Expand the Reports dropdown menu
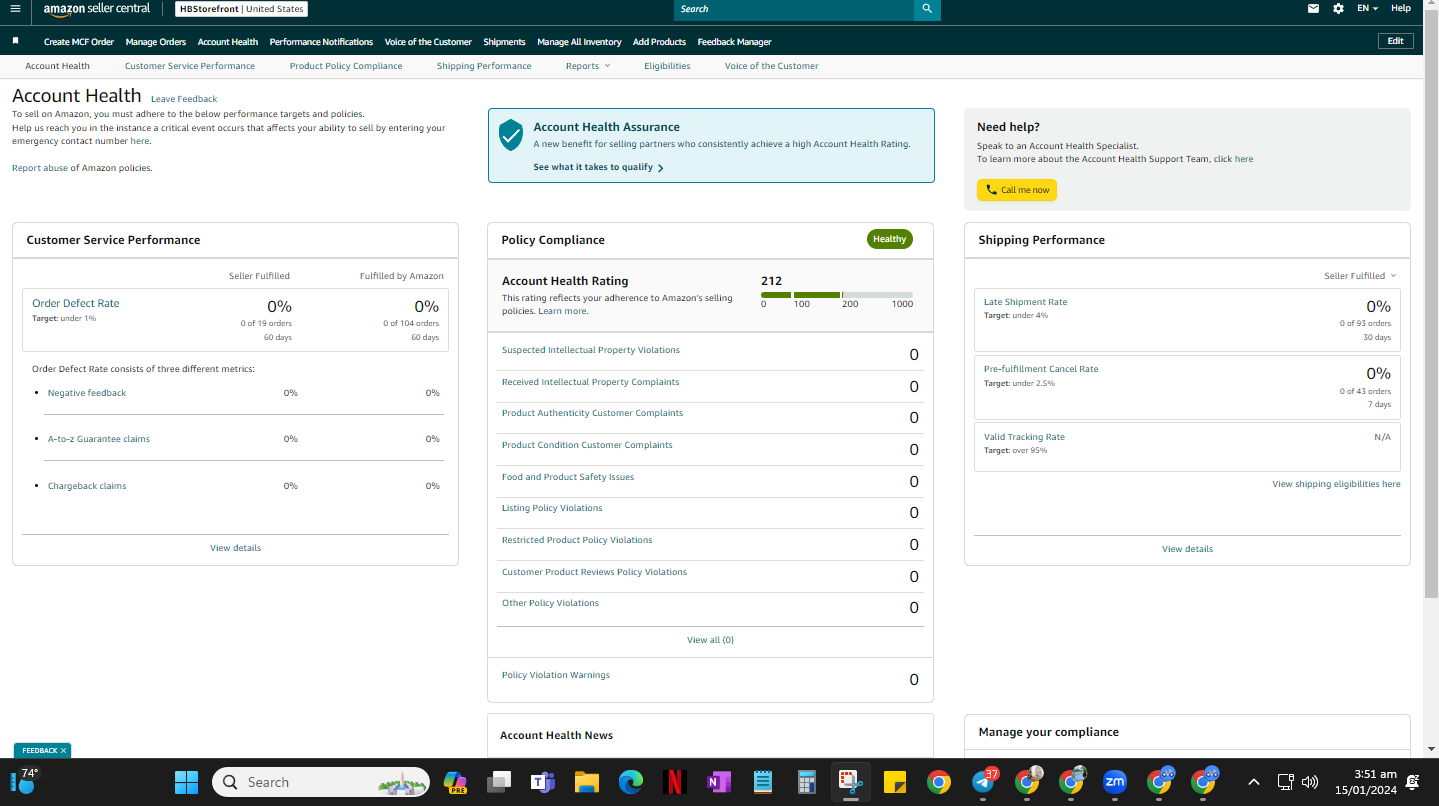The height and width of the screenshot is (806, 1439). coord(587,66)
